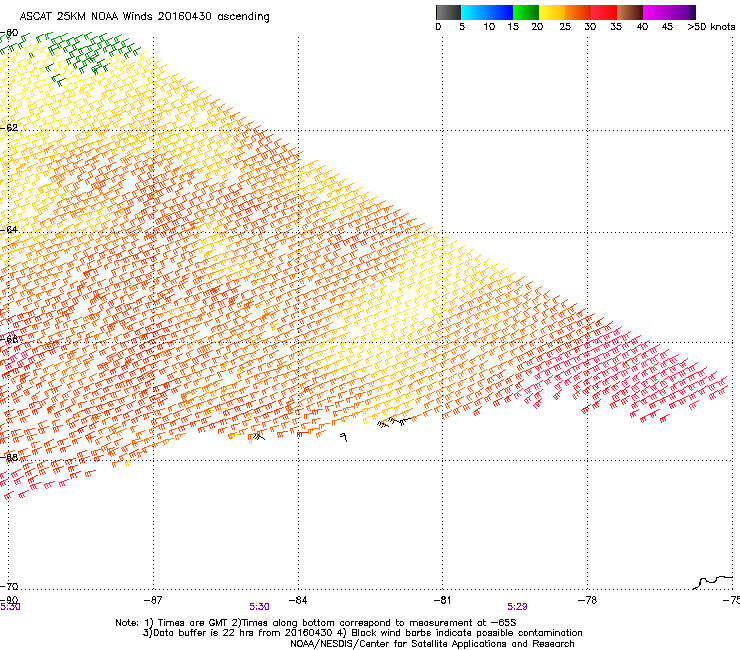Click the chart title 'ASCAT 25KM NOAA Winds 20160430 ascending'
The width and height of the screenshot is (740, 650).
[x=144, y=17]
